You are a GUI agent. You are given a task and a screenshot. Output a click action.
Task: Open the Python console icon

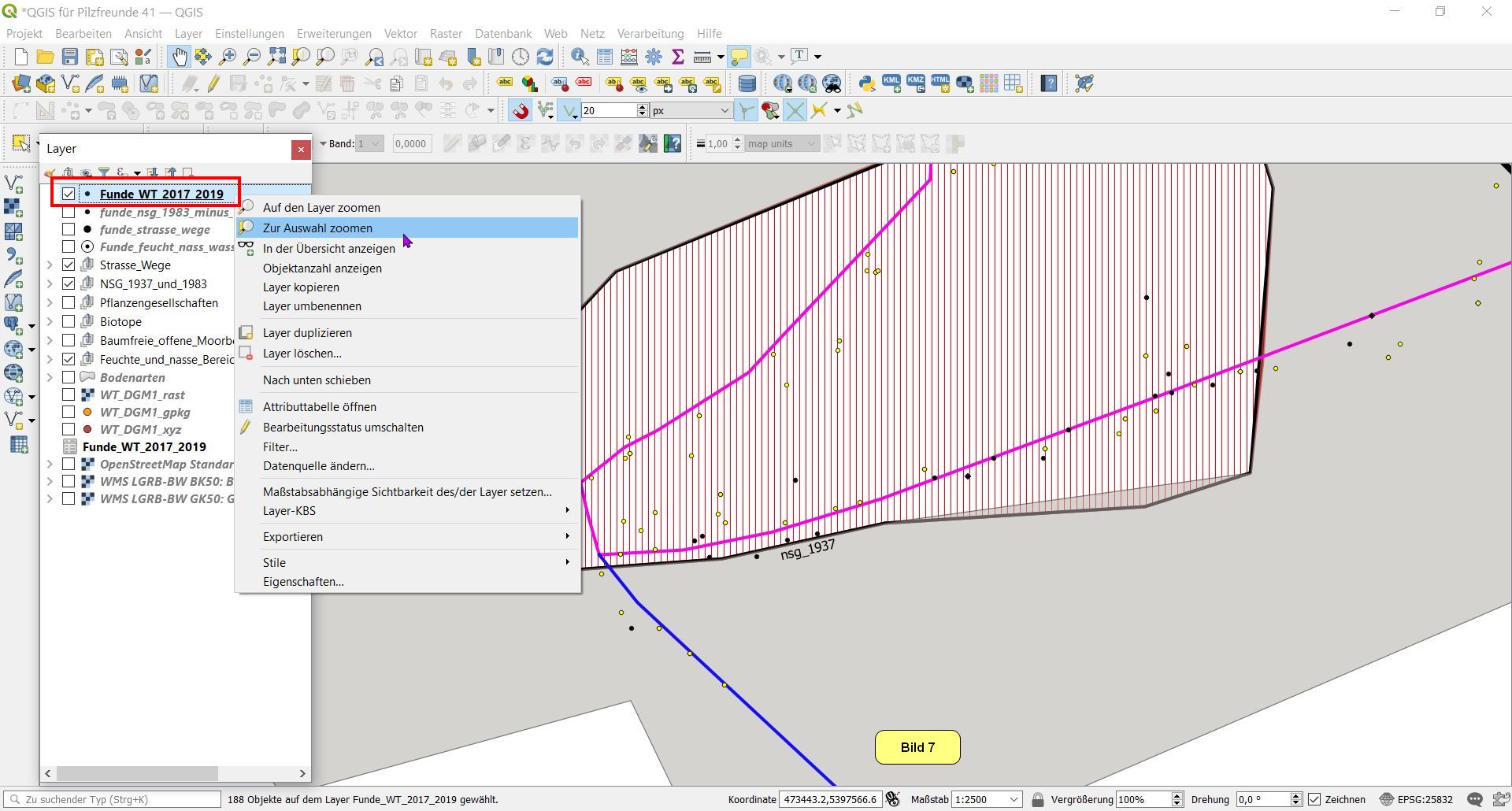pos(866,83)
